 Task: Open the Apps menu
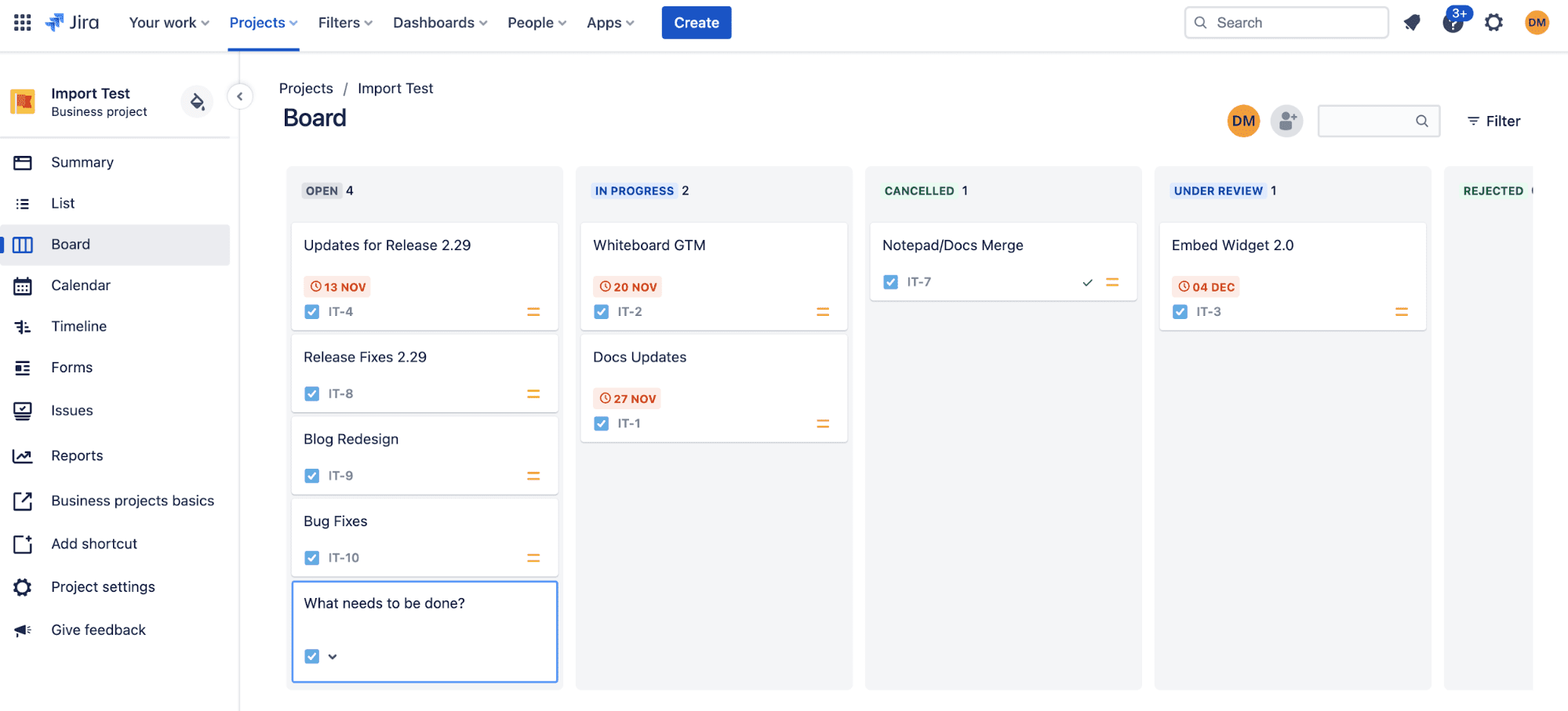(610, 23)
